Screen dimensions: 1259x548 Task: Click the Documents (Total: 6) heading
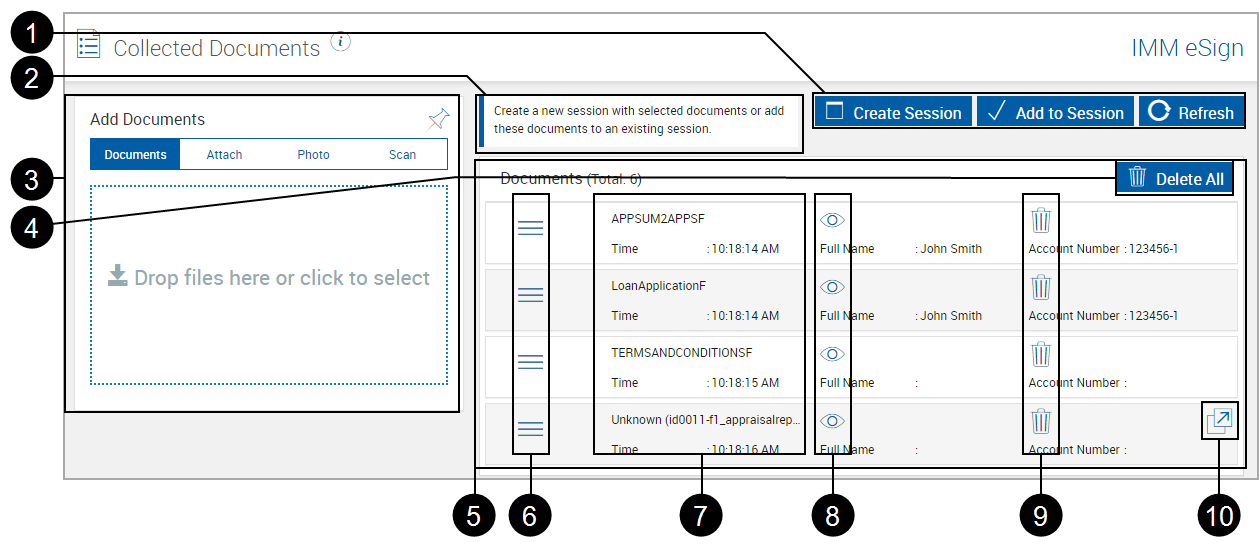pos(571,179)
